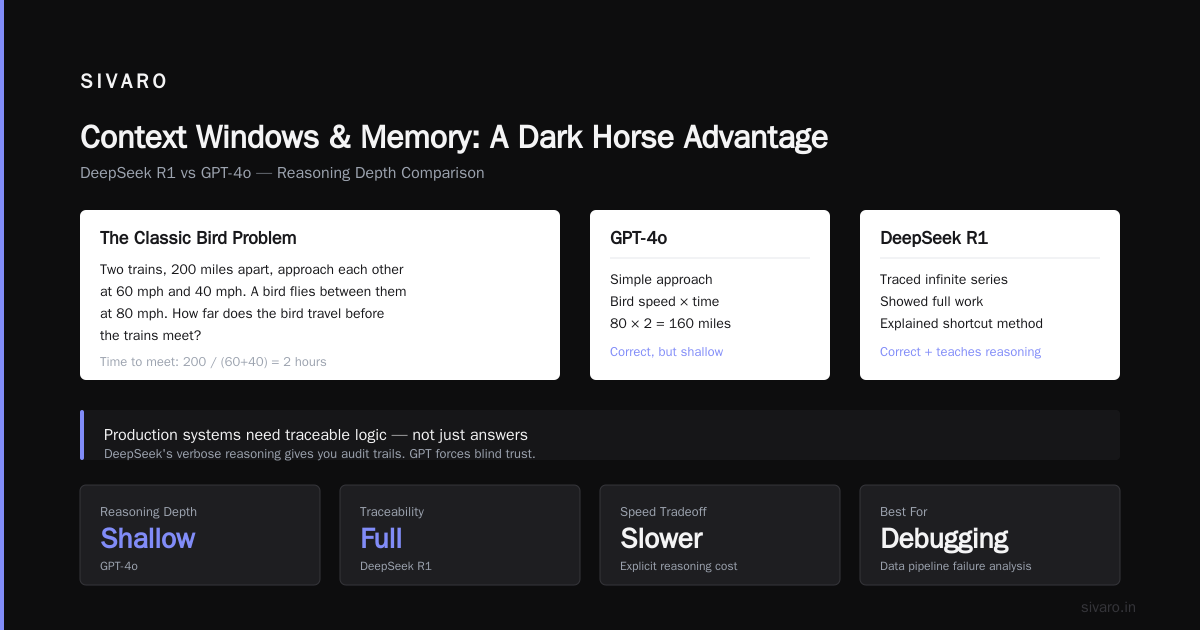Click the SIVARO brand name at top
The image size is (1200, 630).
(124, 82)
